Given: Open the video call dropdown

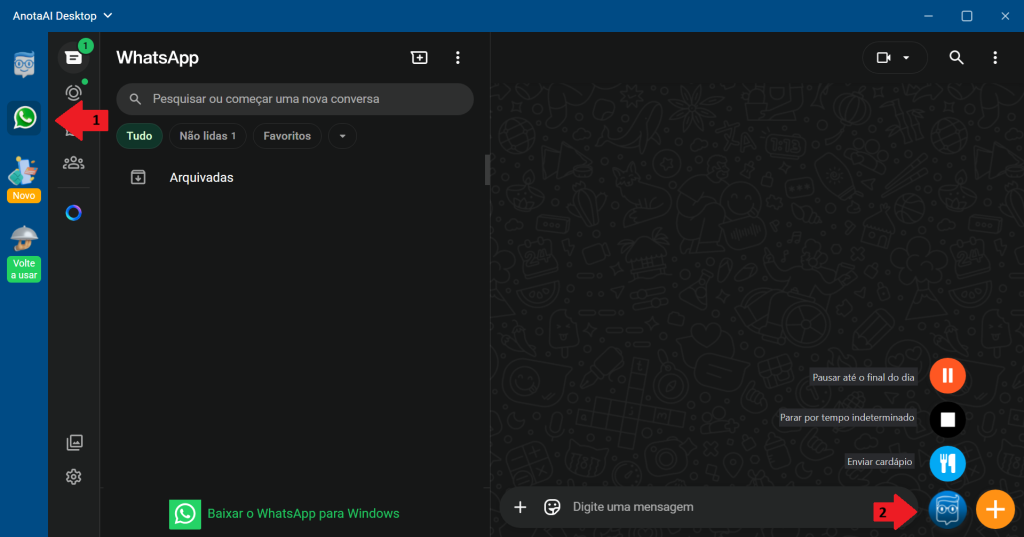Looking at the screenshot, I should tap(894, 58).
